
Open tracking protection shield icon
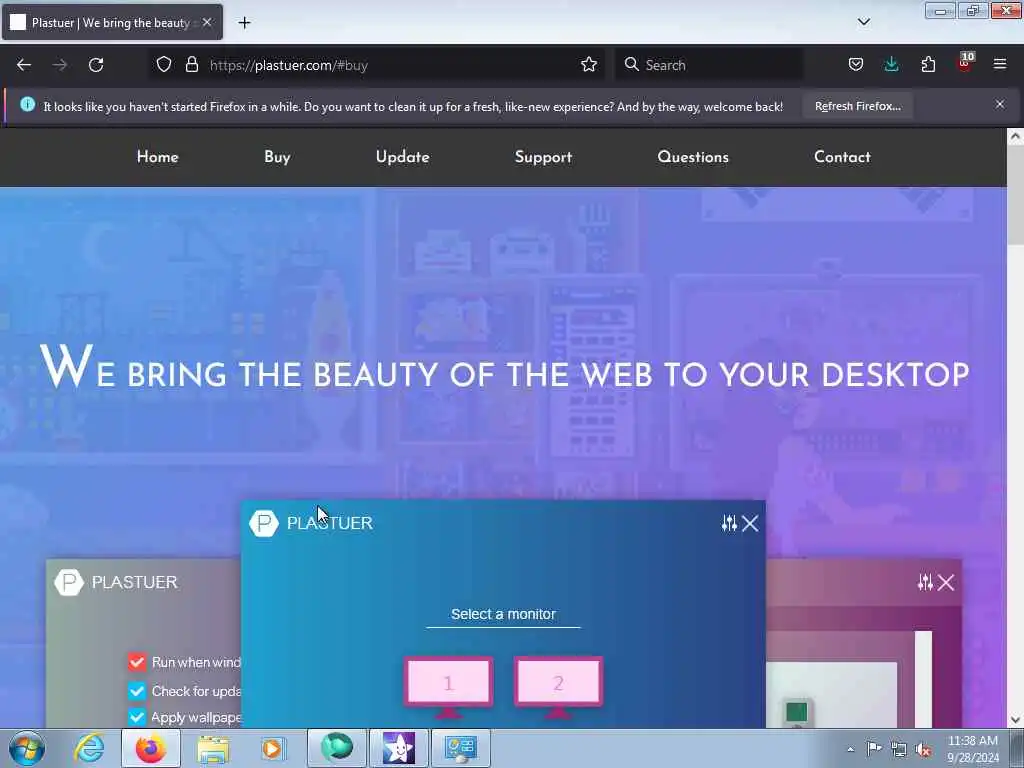tap(164, 65)
